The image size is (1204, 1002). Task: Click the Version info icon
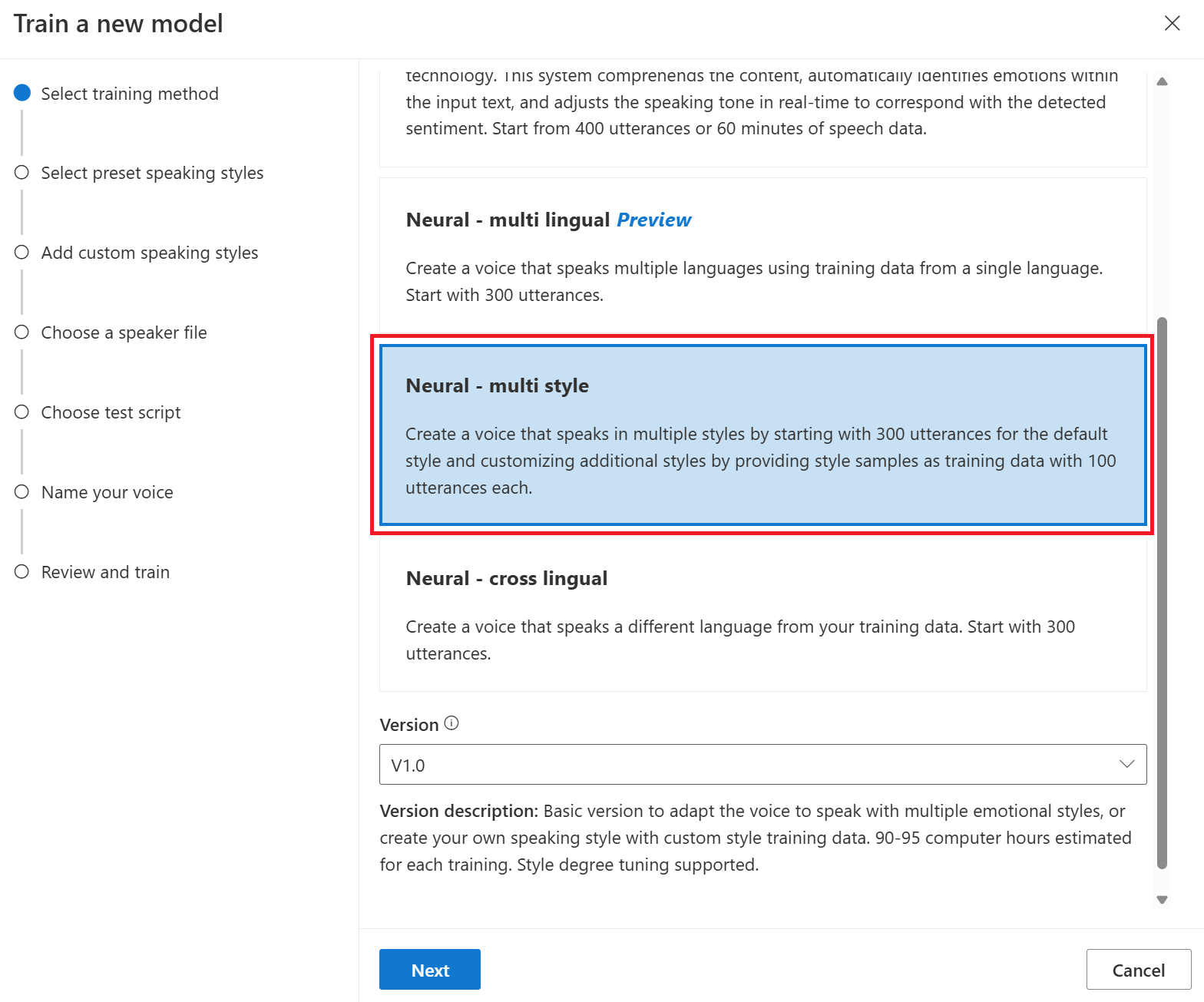click(451, 723)
